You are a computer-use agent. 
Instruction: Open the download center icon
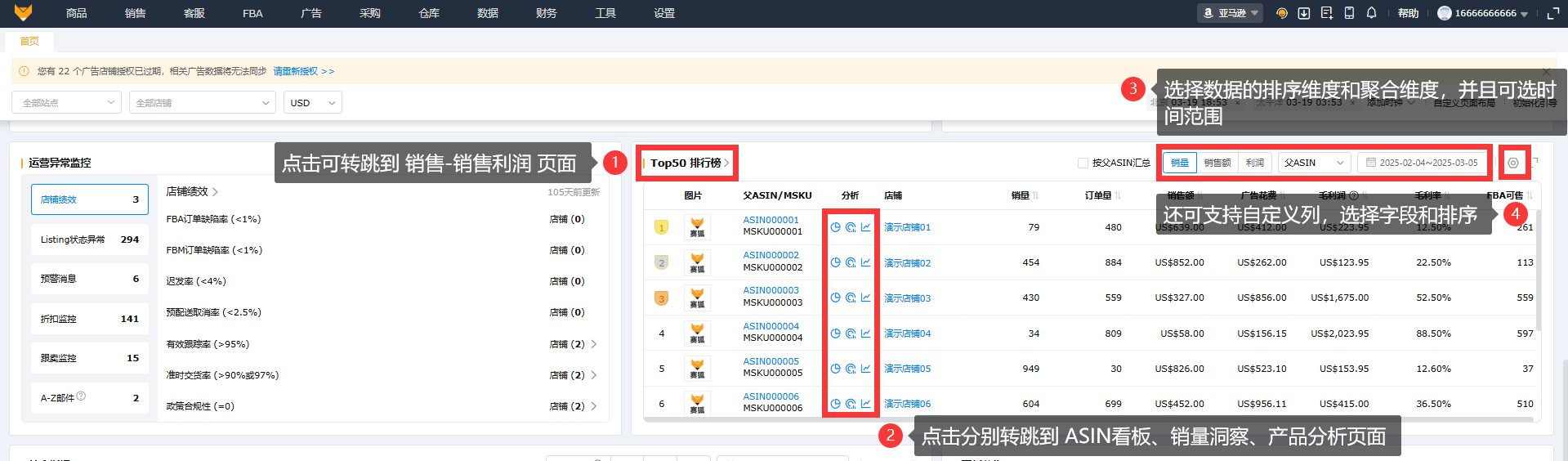click(x=1304, y=13)
